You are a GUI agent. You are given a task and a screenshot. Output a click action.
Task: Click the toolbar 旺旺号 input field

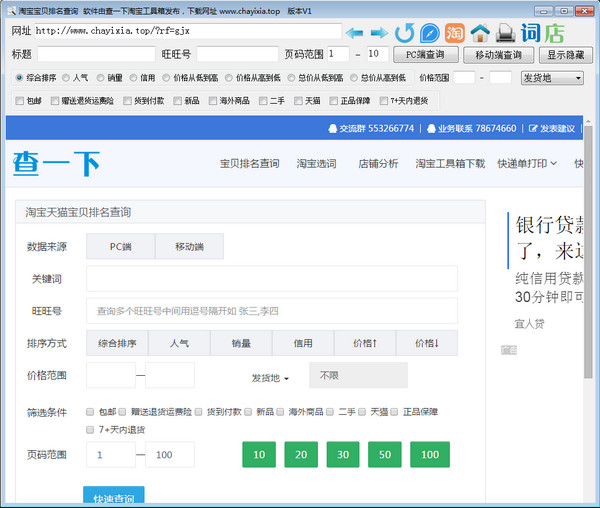click(x=237, y=54)
